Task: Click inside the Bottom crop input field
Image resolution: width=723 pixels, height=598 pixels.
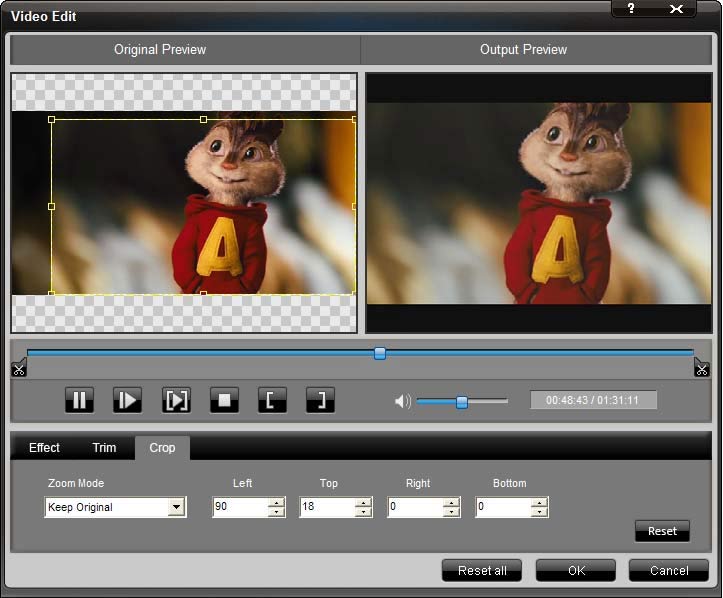Action: point(502,507)
